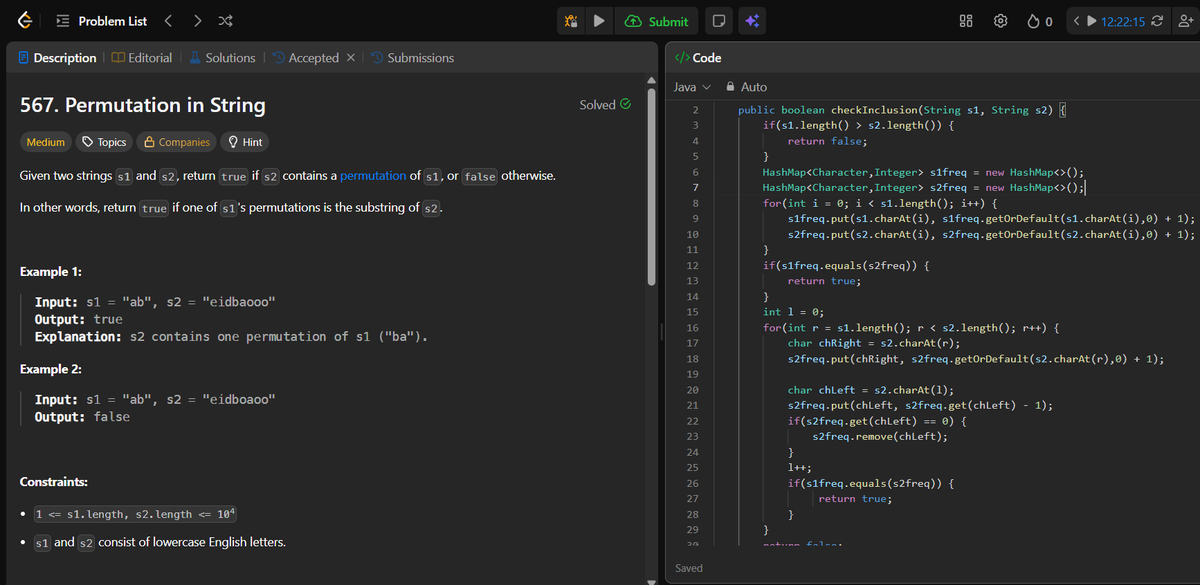1200x585 pixels.
Task: Click the 's2freq.remove(chLeft);' line
Action: tap(880, 436)
